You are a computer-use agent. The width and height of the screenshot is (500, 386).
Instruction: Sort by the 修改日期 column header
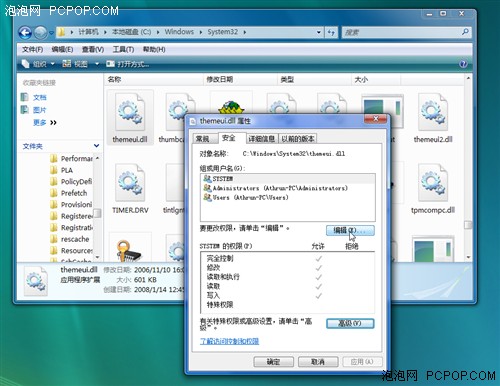240,79
